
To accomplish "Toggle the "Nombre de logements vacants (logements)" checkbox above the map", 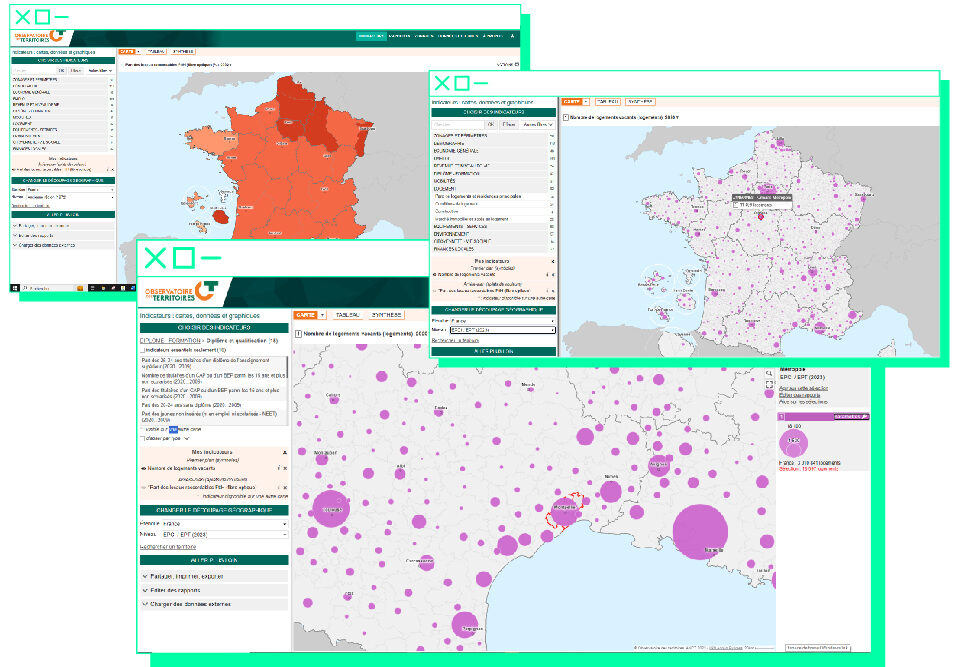I will pos(299,334).
